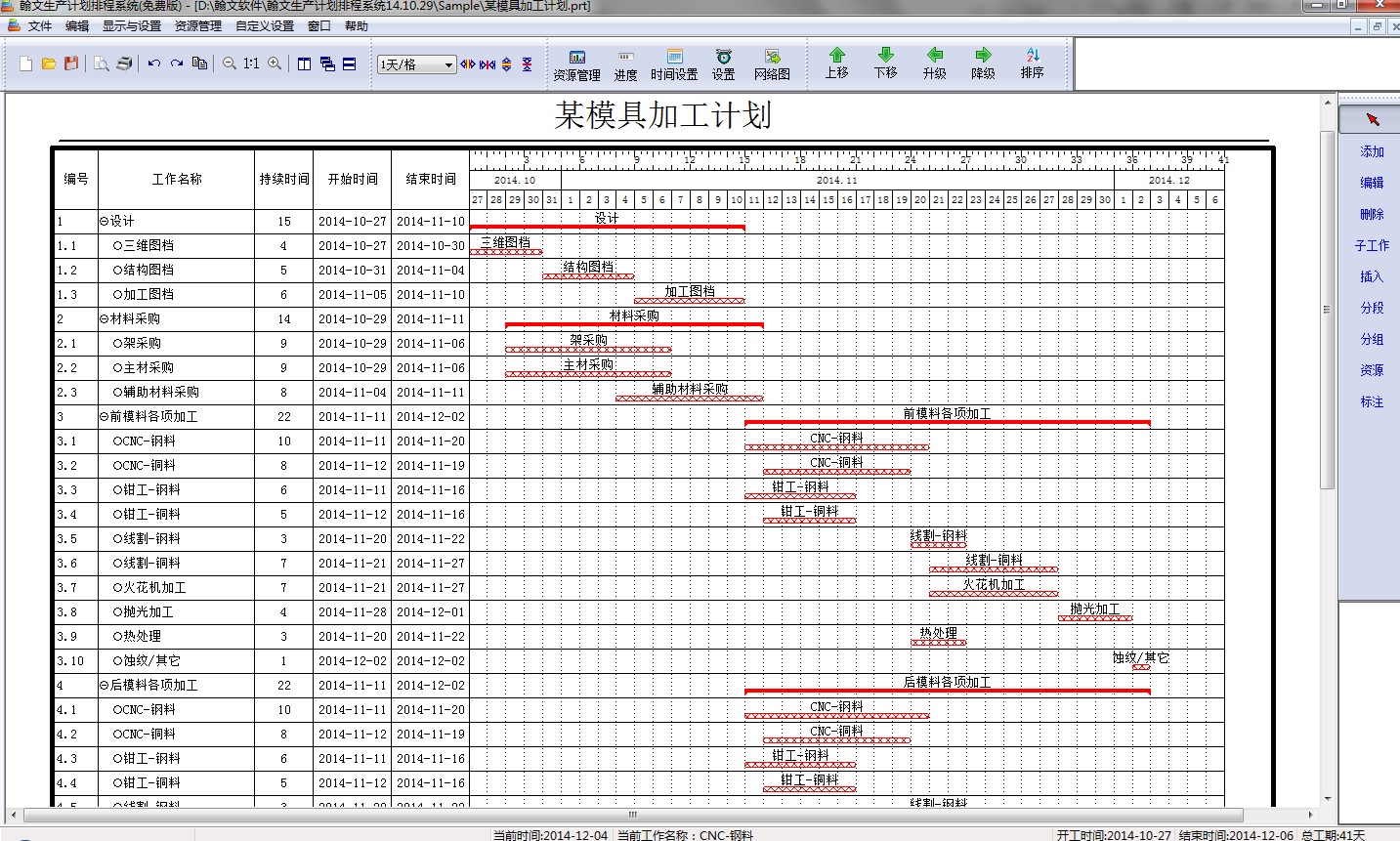The width and height of the screenshot is (1400, 841).
Task: Open print preview from the toolbar
Action: (102, 63)
